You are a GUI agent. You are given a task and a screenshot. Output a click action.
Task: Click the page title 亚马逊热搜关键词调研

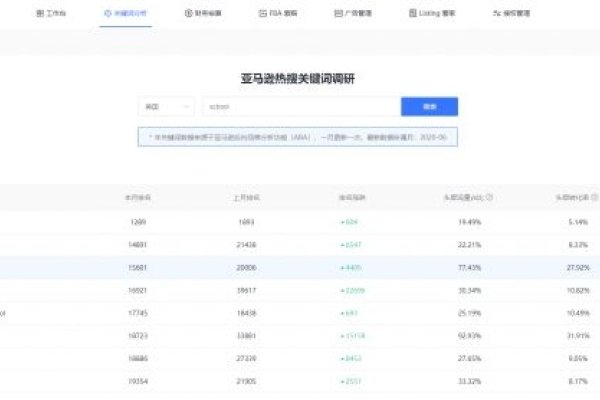tap(298, 78)
